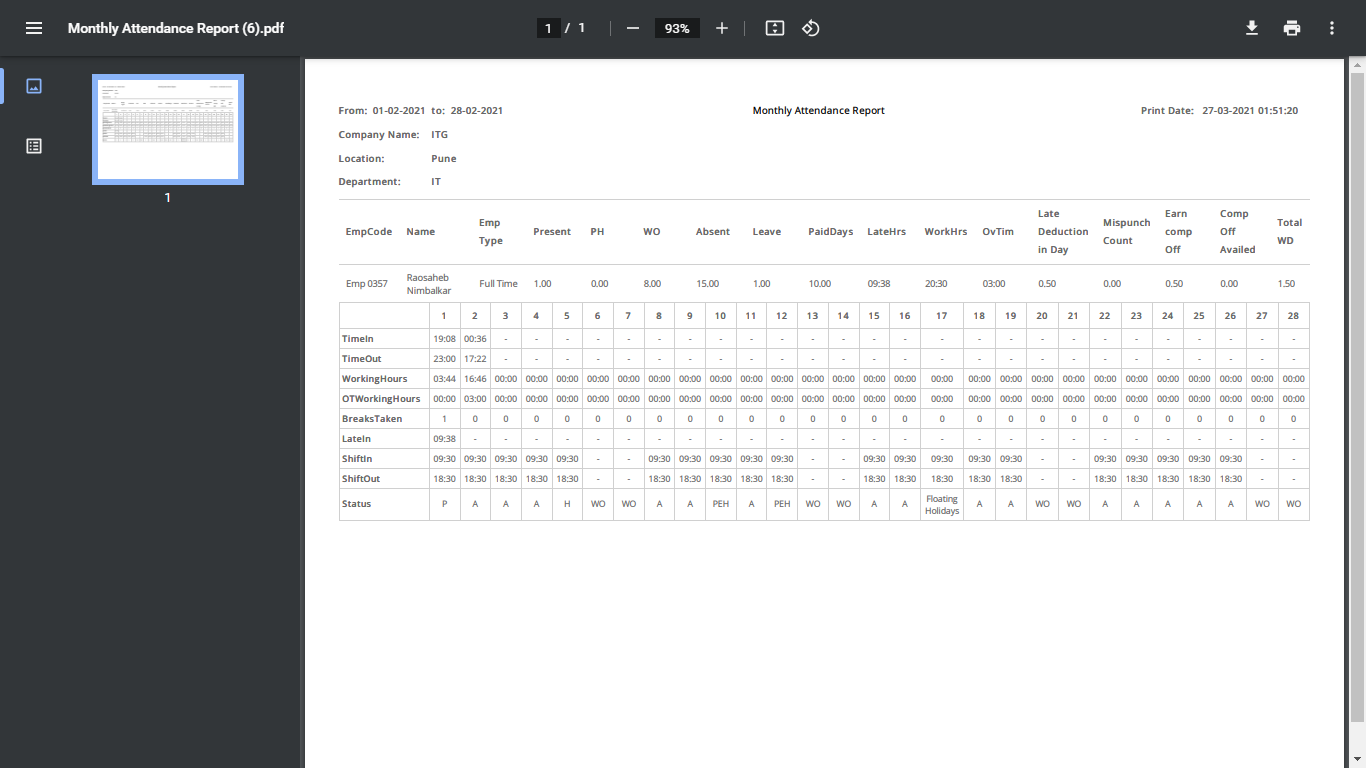Click the Absent value '15.00'

pos(708,284)
